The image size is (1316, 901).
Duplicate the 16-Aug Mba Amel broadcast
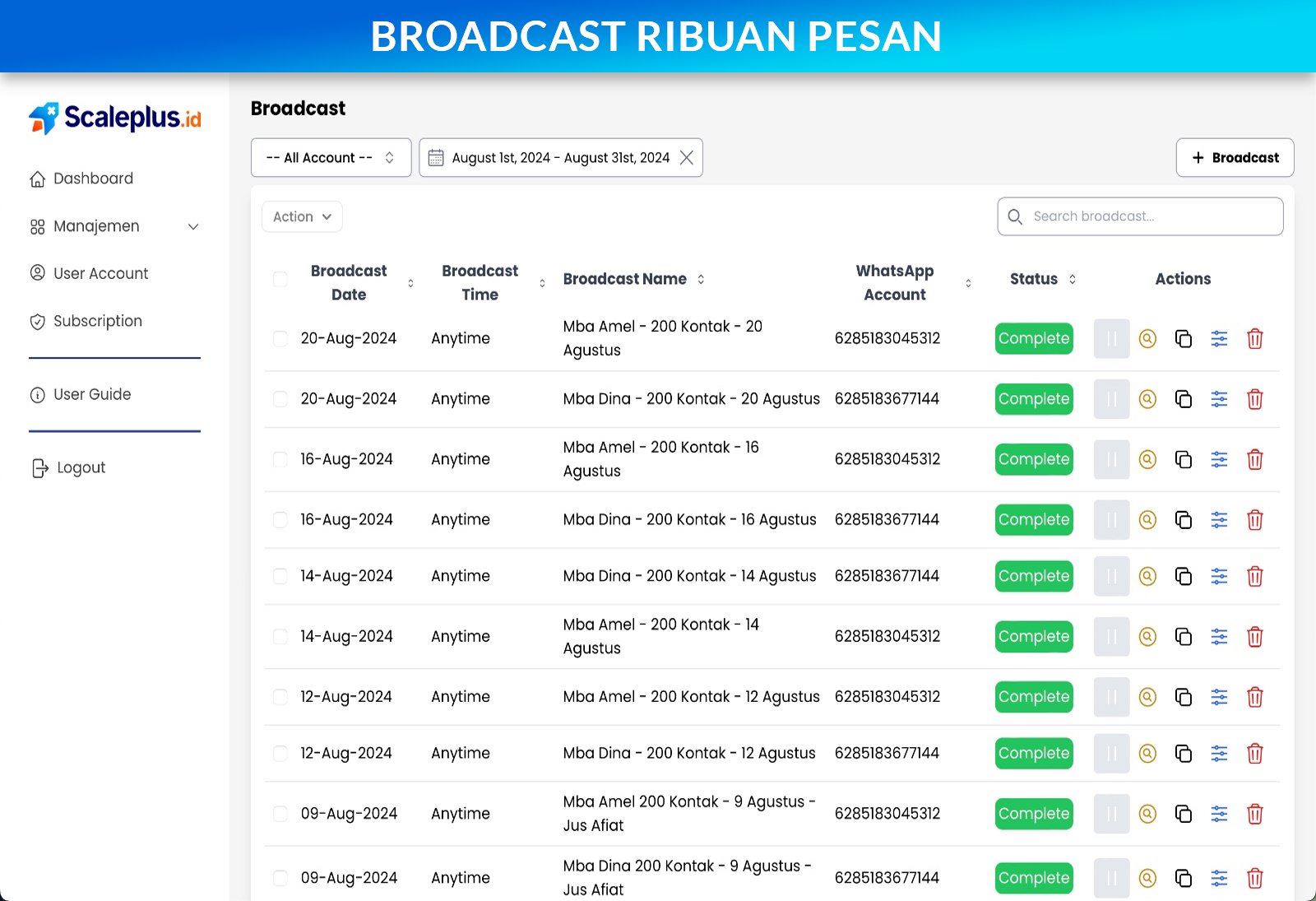pos(1184,459)
